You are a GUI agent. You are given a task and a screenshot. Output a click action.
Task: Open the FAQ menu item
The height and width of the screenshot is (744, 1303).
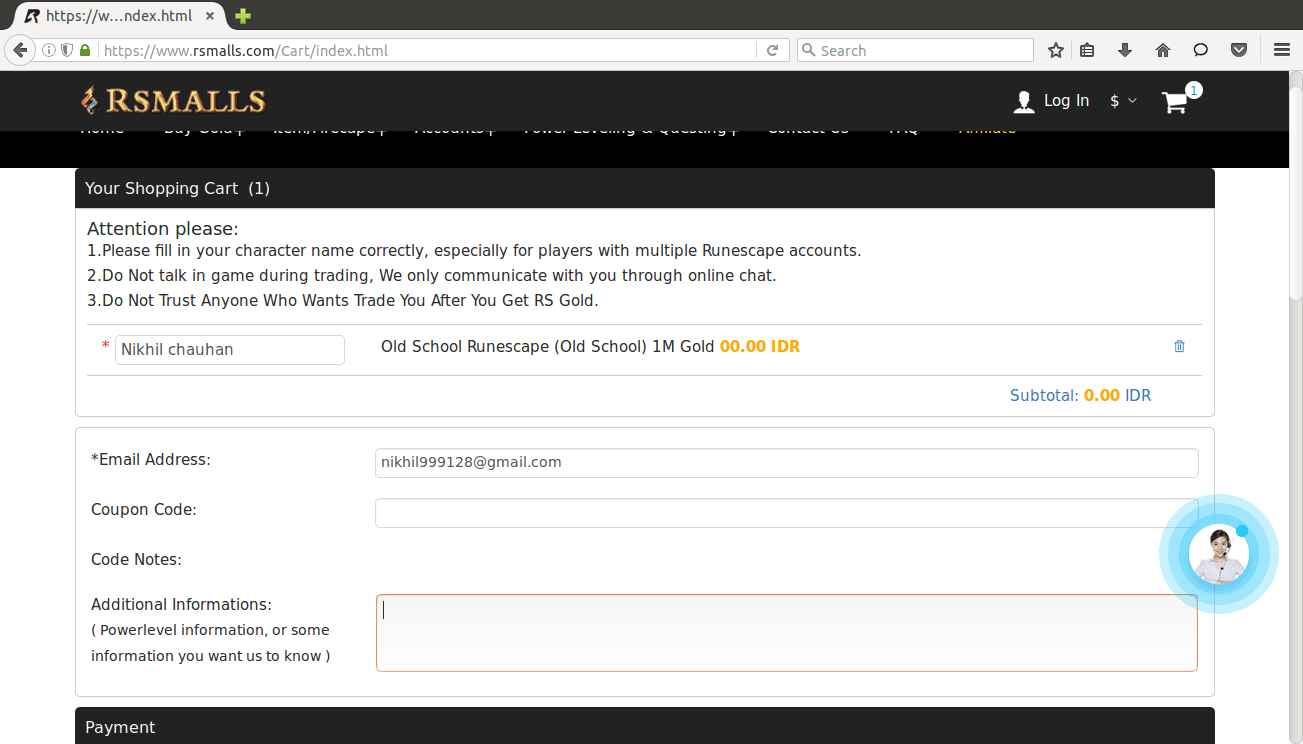pyautogui.click(x=902, y=128)
